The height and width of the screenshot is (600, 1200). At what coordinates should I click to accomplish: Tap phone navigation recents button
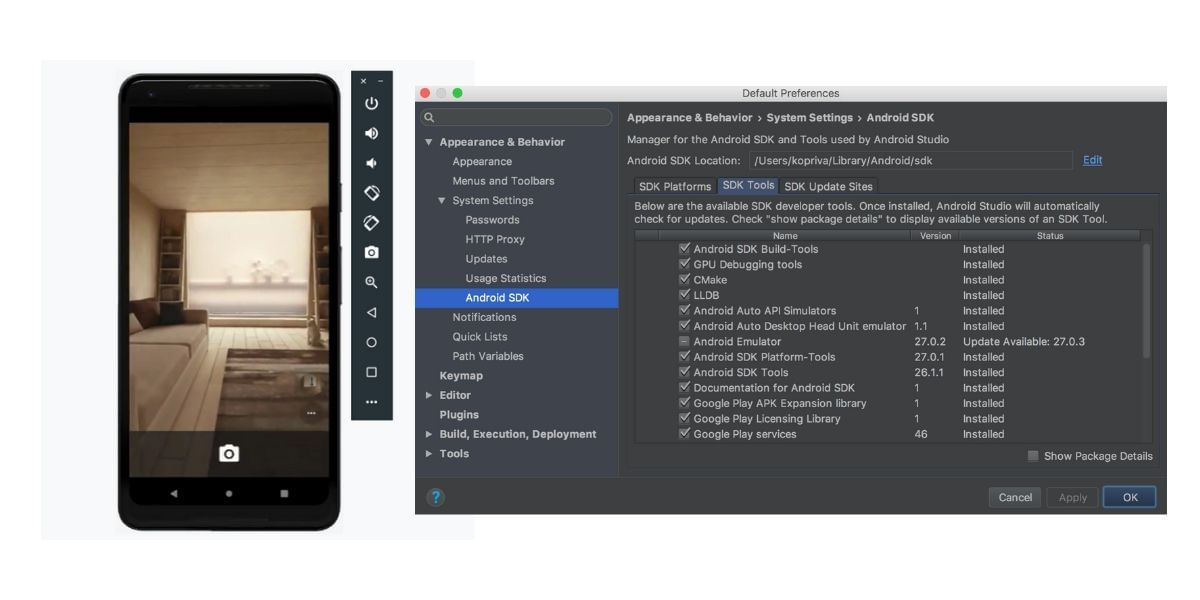[x=284, y=493]
